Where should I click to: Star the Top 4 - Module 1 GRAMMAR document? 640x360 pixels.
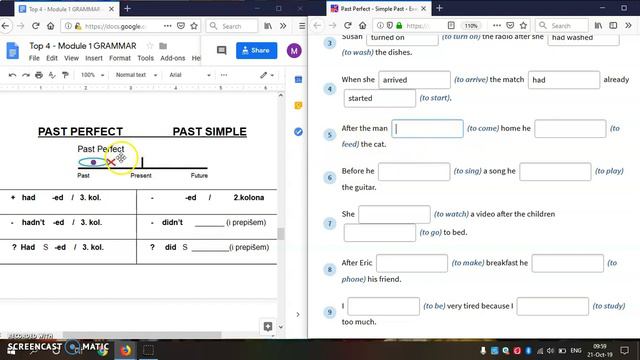tap(150, 46)
